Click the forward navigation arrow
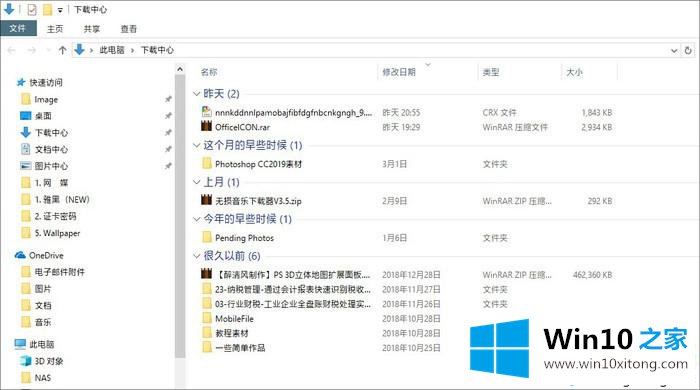The height and width of the screenshot is (390, 700). coord(32,50)
